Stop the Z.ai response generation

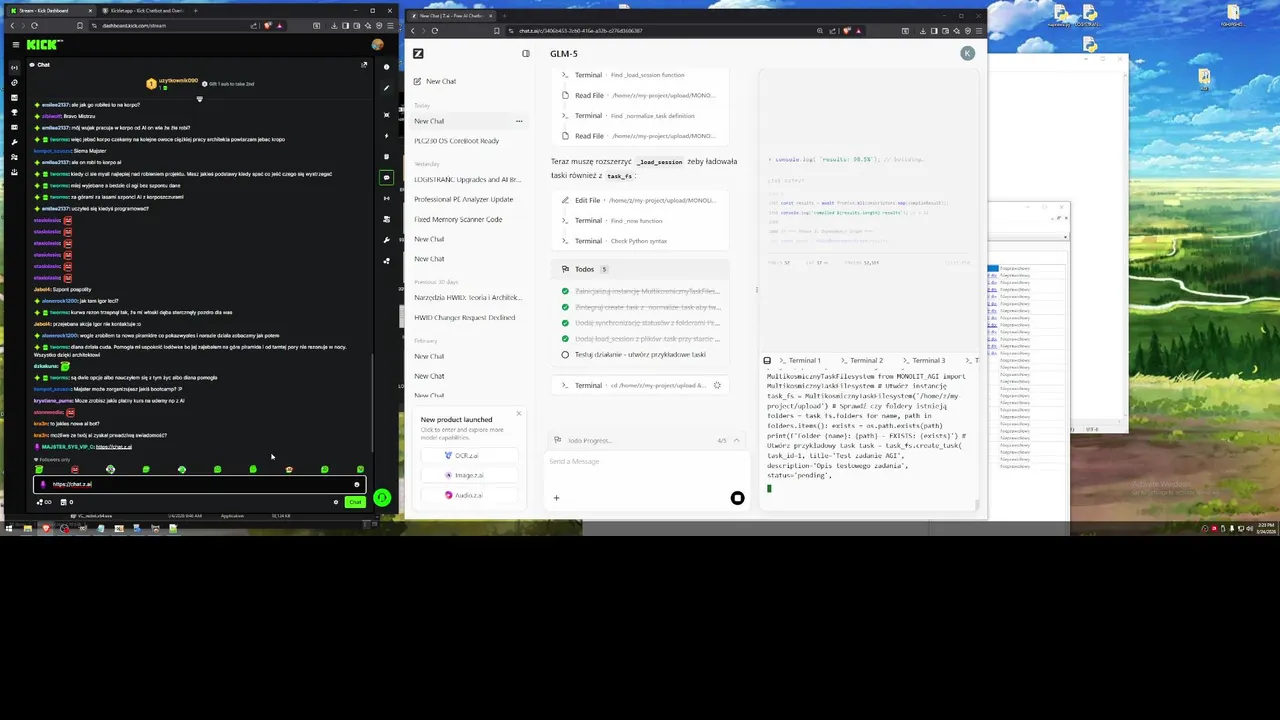tap(737, 498)
